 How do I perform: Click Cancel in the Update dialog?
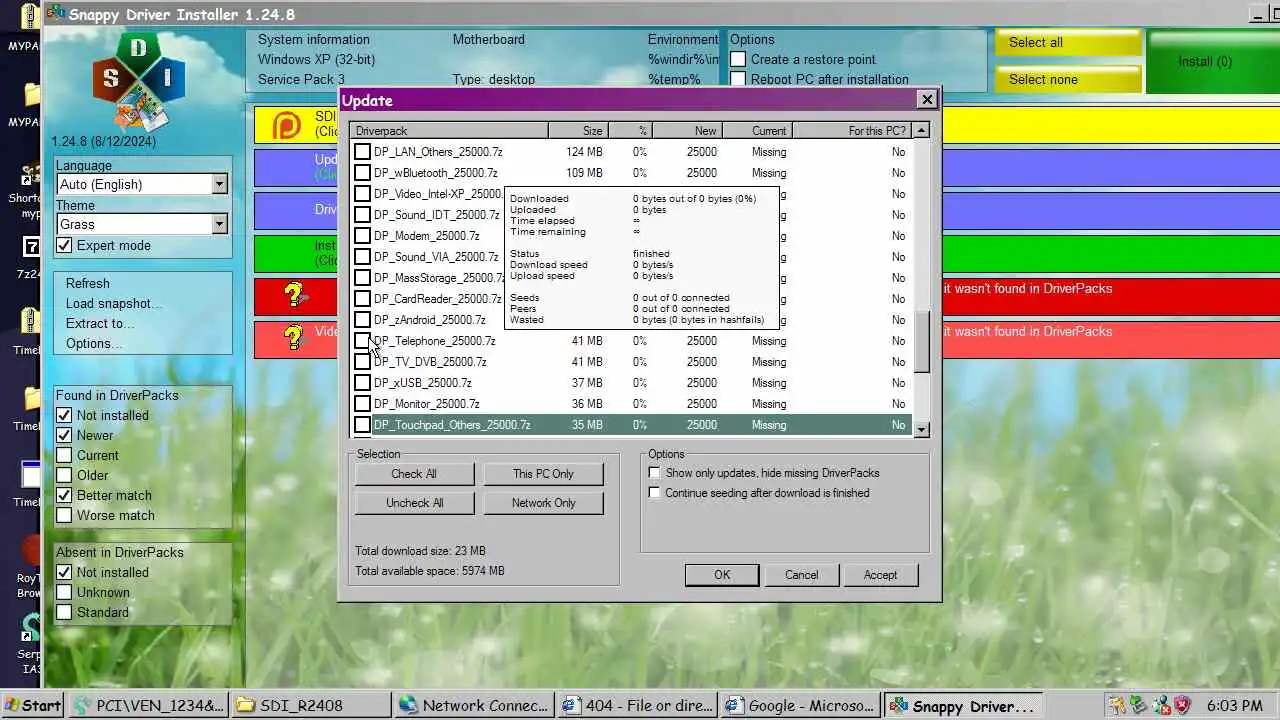click(x=801, y=575)
